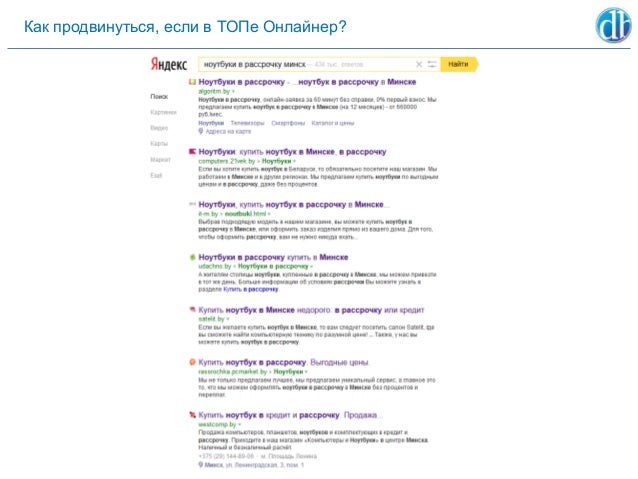The width and height of the screenshot is (638, 479).
Task: Click the rassrochka.pcmarket.by green URL
Action: pos(233,372)
